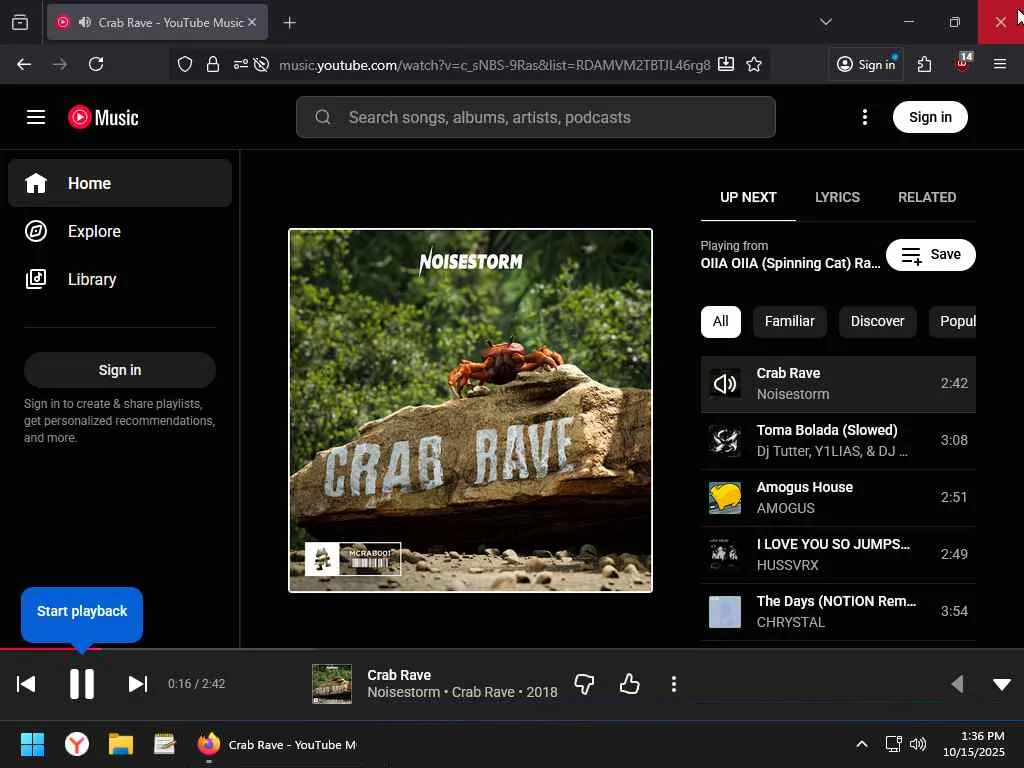Click the sidebar Sign in button
Image resolution: width=1024 pixels, height=768 pixels.
point(120,370)
